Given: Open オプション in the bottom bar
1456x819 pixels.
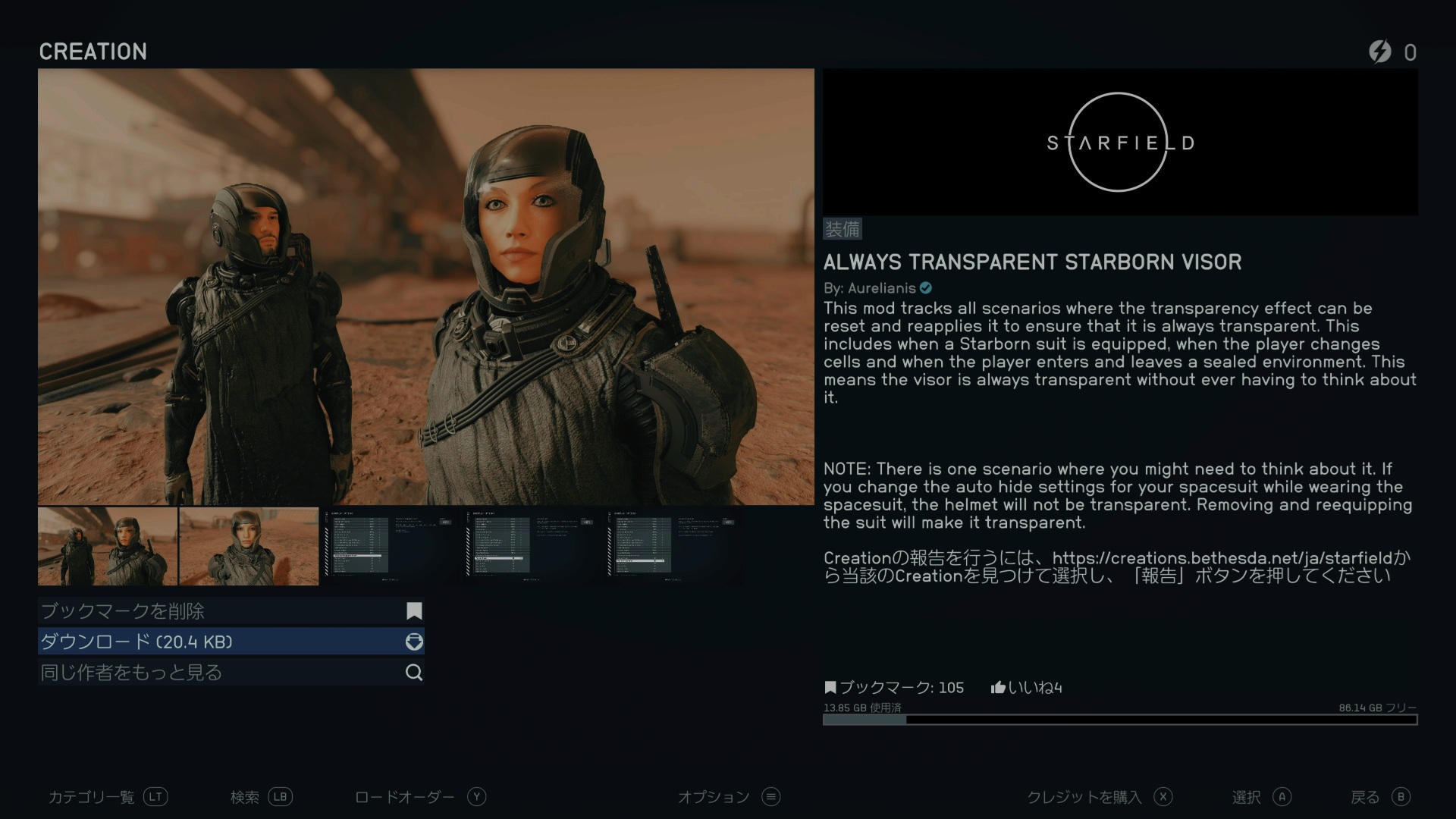Looking at the screenshot, I should coord(714,797).
